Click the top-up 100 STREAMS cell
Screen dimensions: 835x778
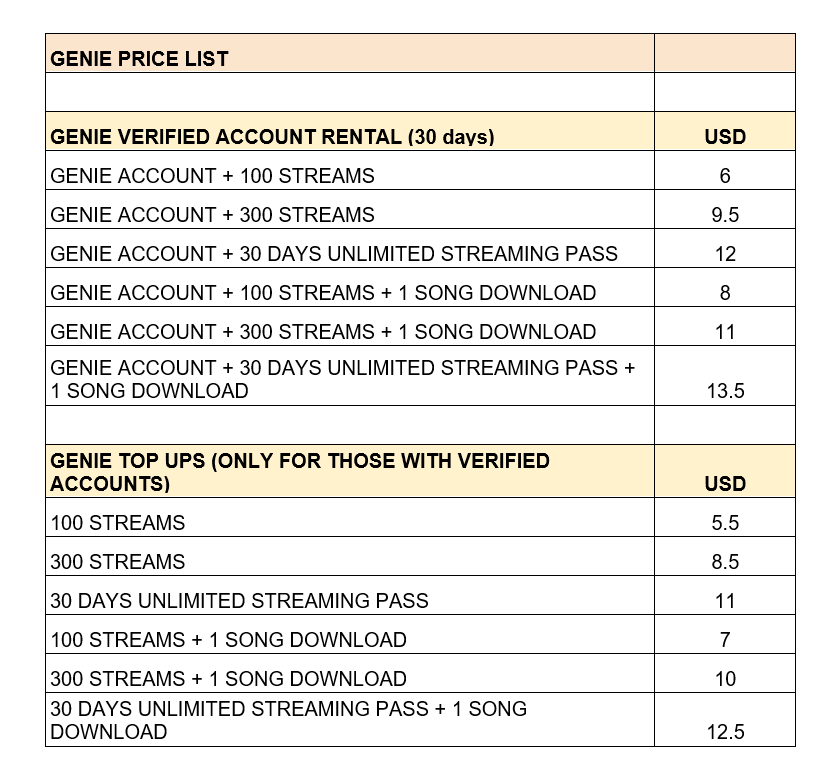(118, 523)
